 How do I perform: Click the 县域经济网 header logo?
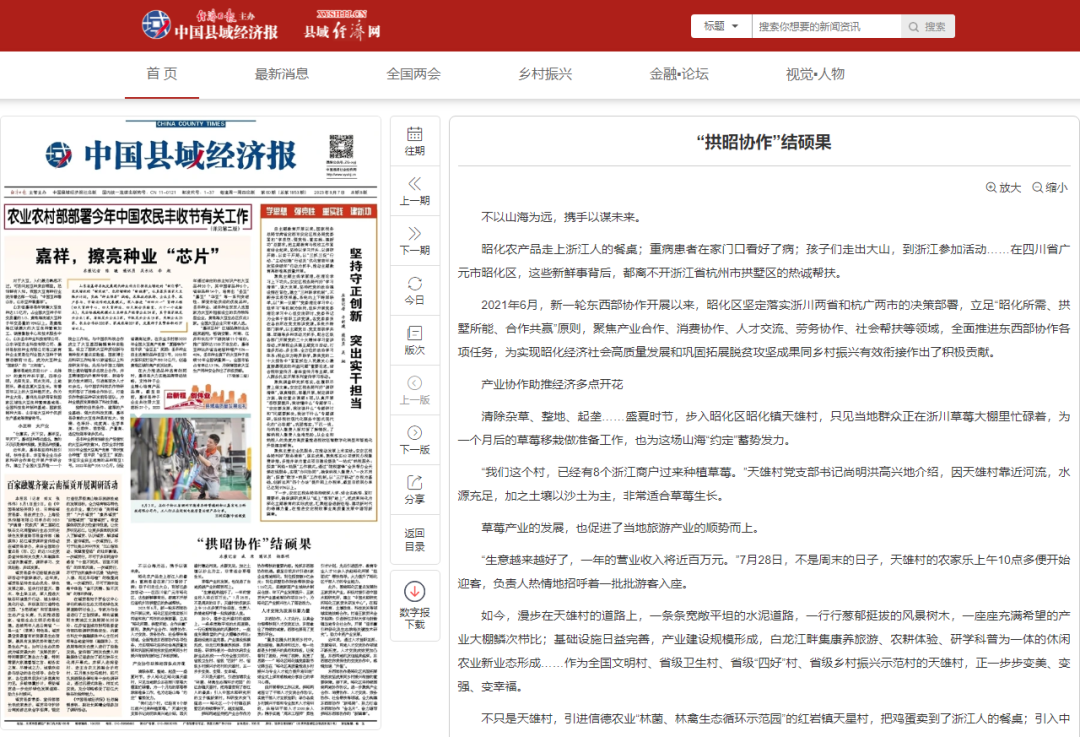(342, 25)
